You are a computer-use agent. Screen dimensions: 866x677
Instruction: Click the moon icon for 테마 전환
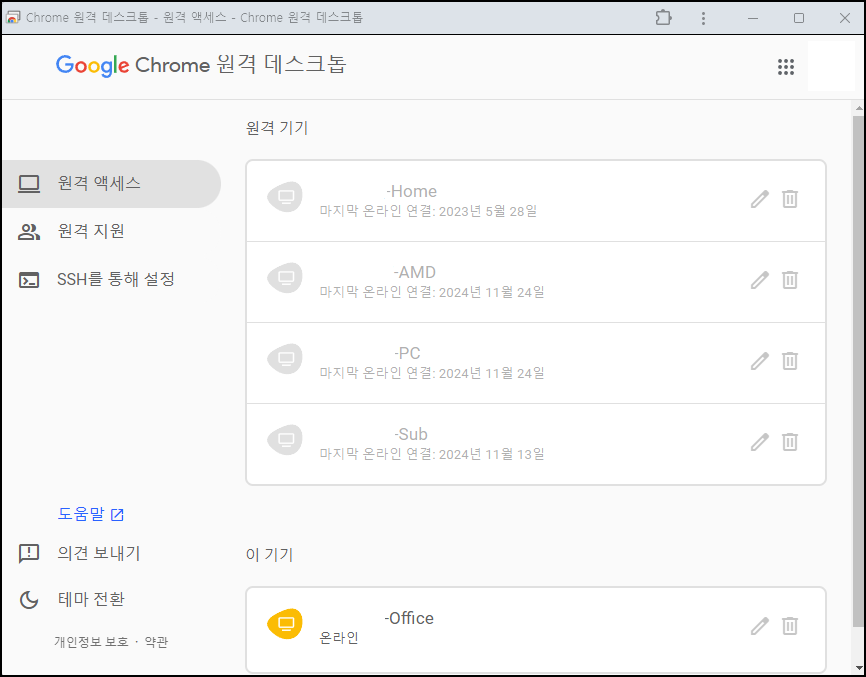click(29, 600)
